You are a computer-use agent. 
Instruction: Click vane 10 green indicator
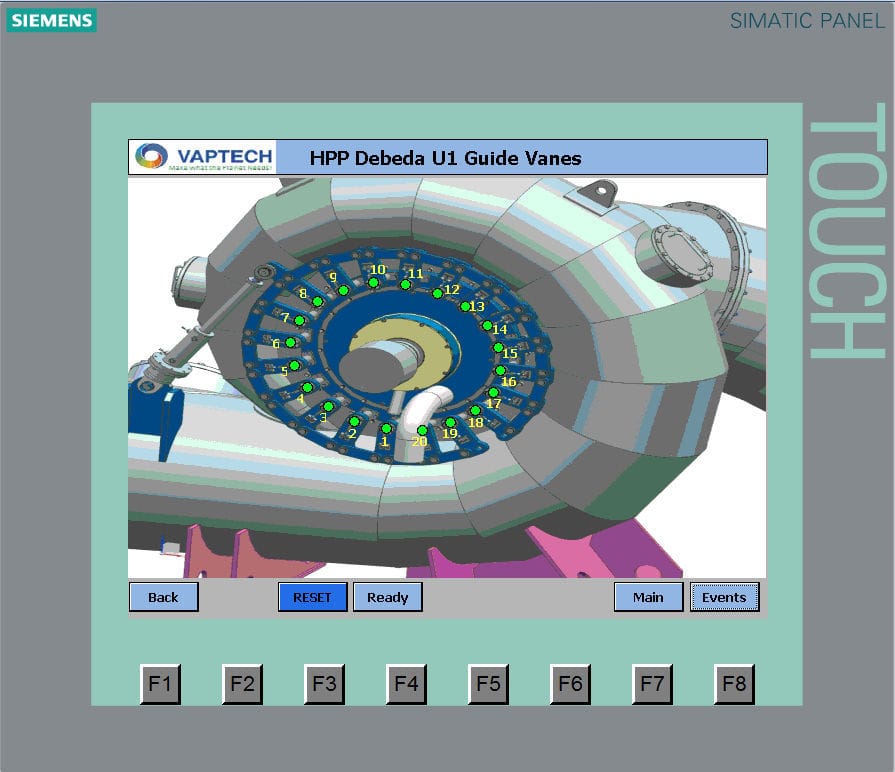tap(372, 284)
